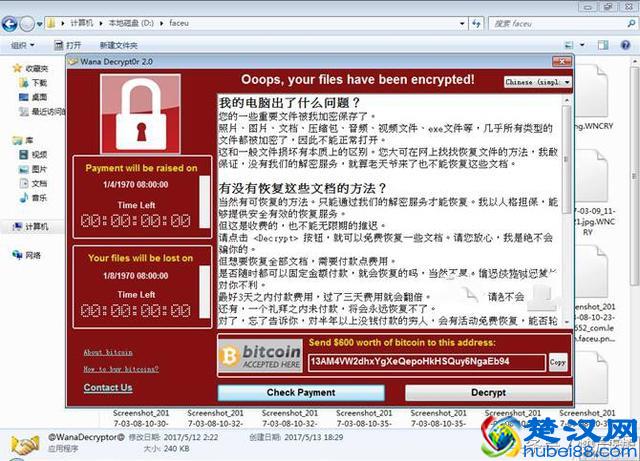Click the padlock image in ransomware window

[x=140, y=114]
